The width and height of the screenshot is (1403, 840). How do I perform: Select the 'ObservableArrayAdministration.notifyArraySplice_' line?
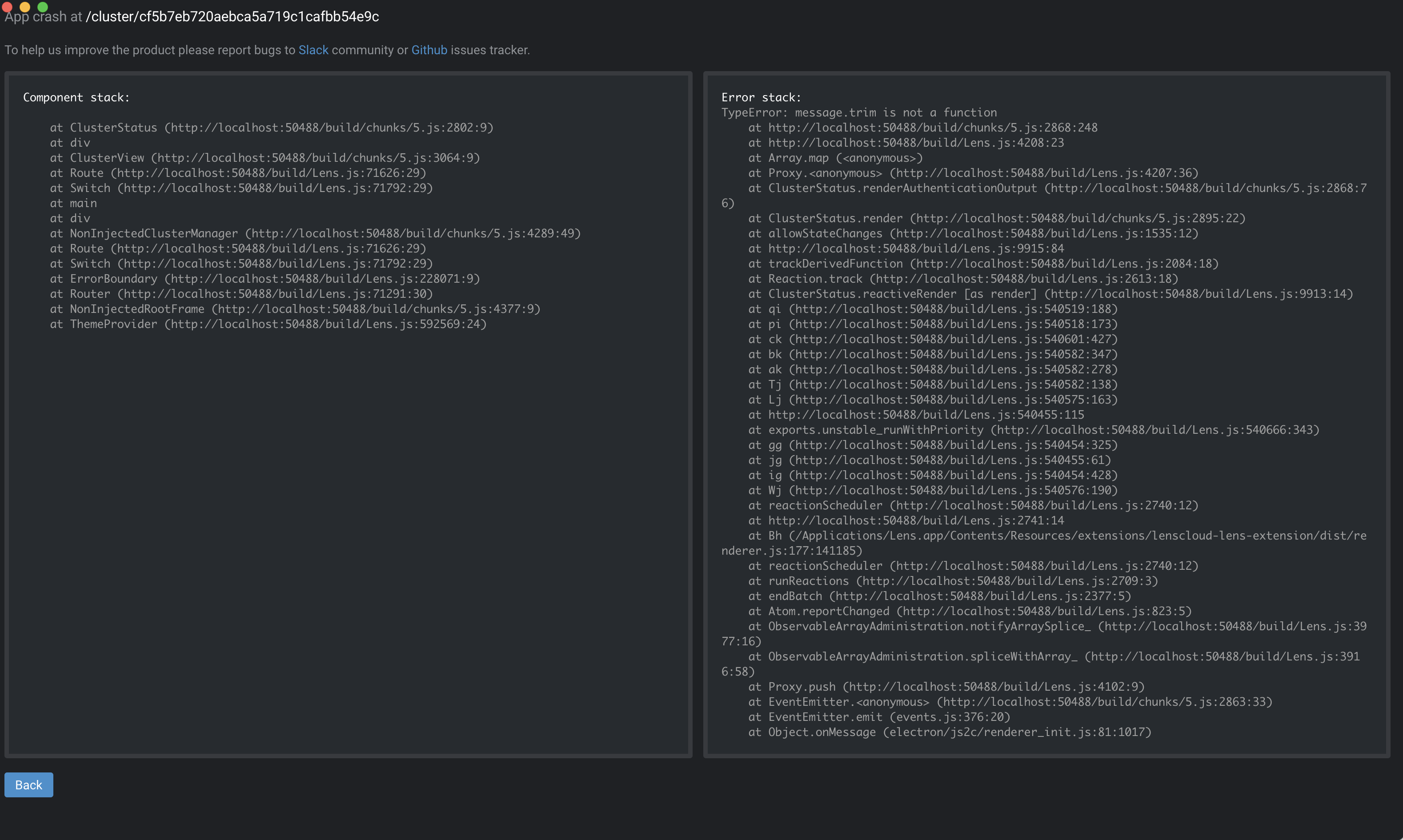click(x=1044, y=634)
